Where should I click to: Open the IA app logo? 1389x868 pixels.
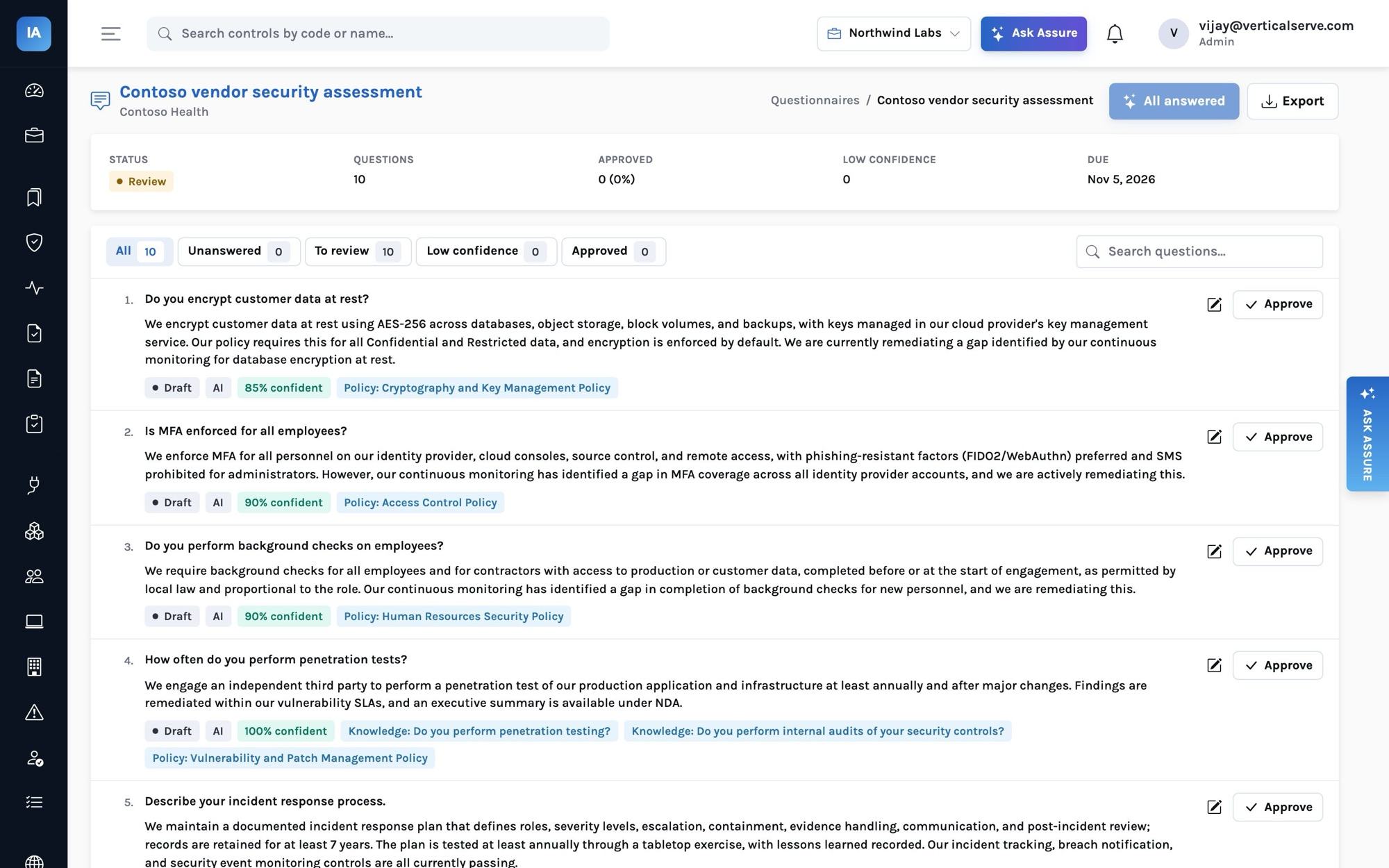coord(34,33)
